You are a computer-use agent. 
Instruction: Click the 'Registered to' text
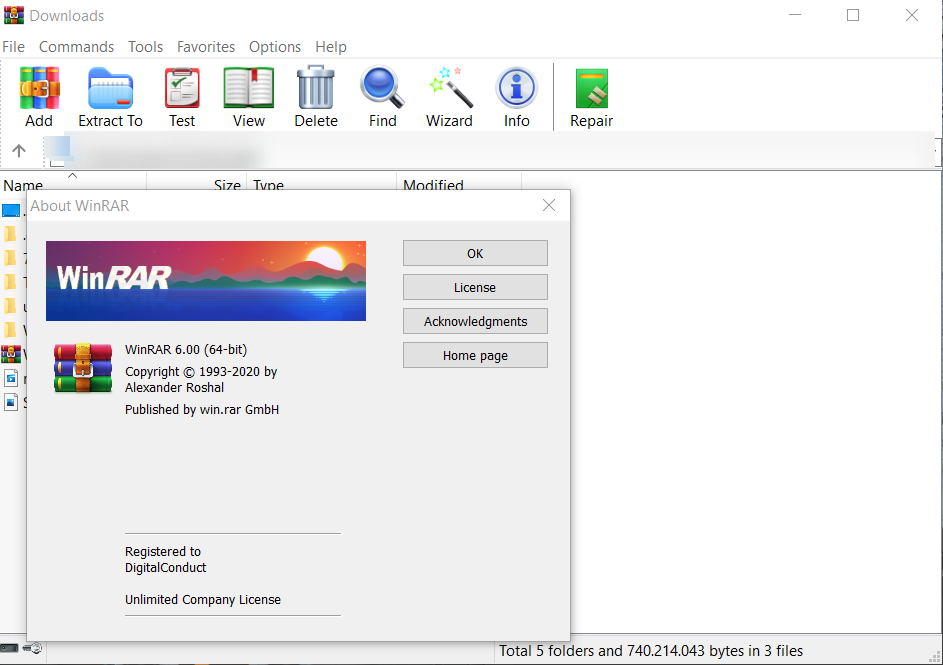[x=163, y=551]
